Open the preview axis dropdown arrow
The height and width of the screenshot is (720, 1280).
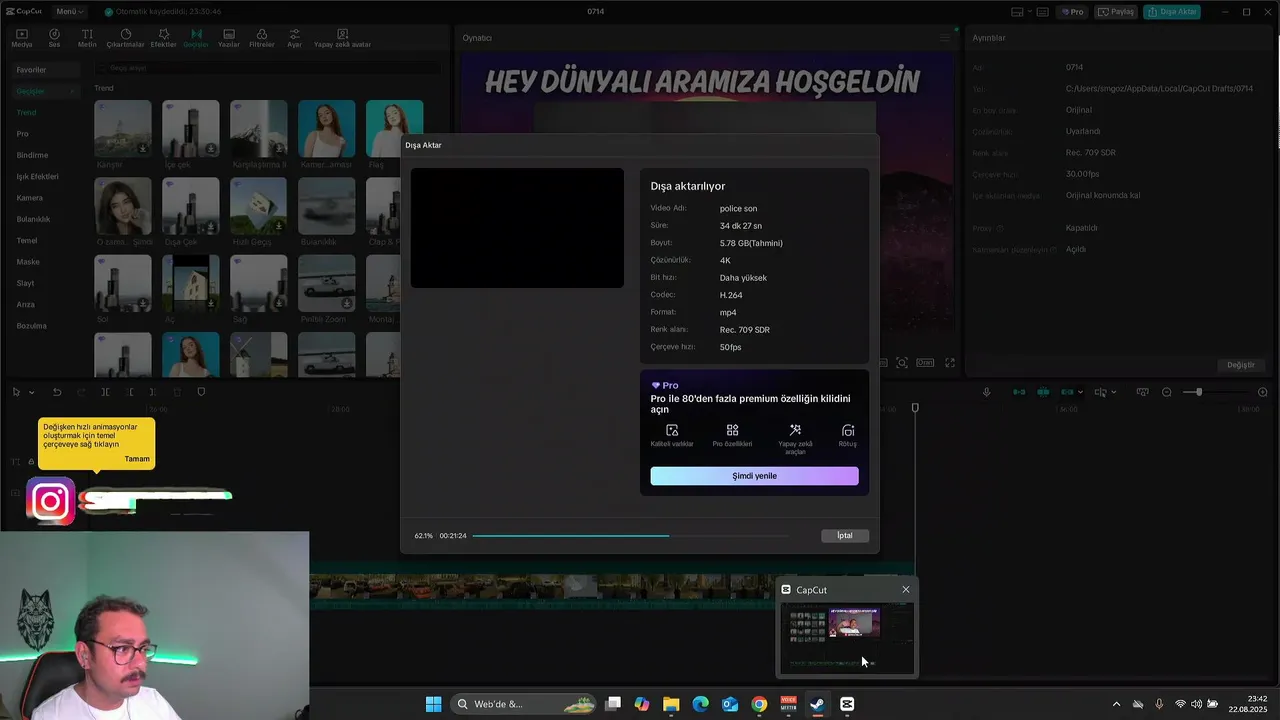1112,392
